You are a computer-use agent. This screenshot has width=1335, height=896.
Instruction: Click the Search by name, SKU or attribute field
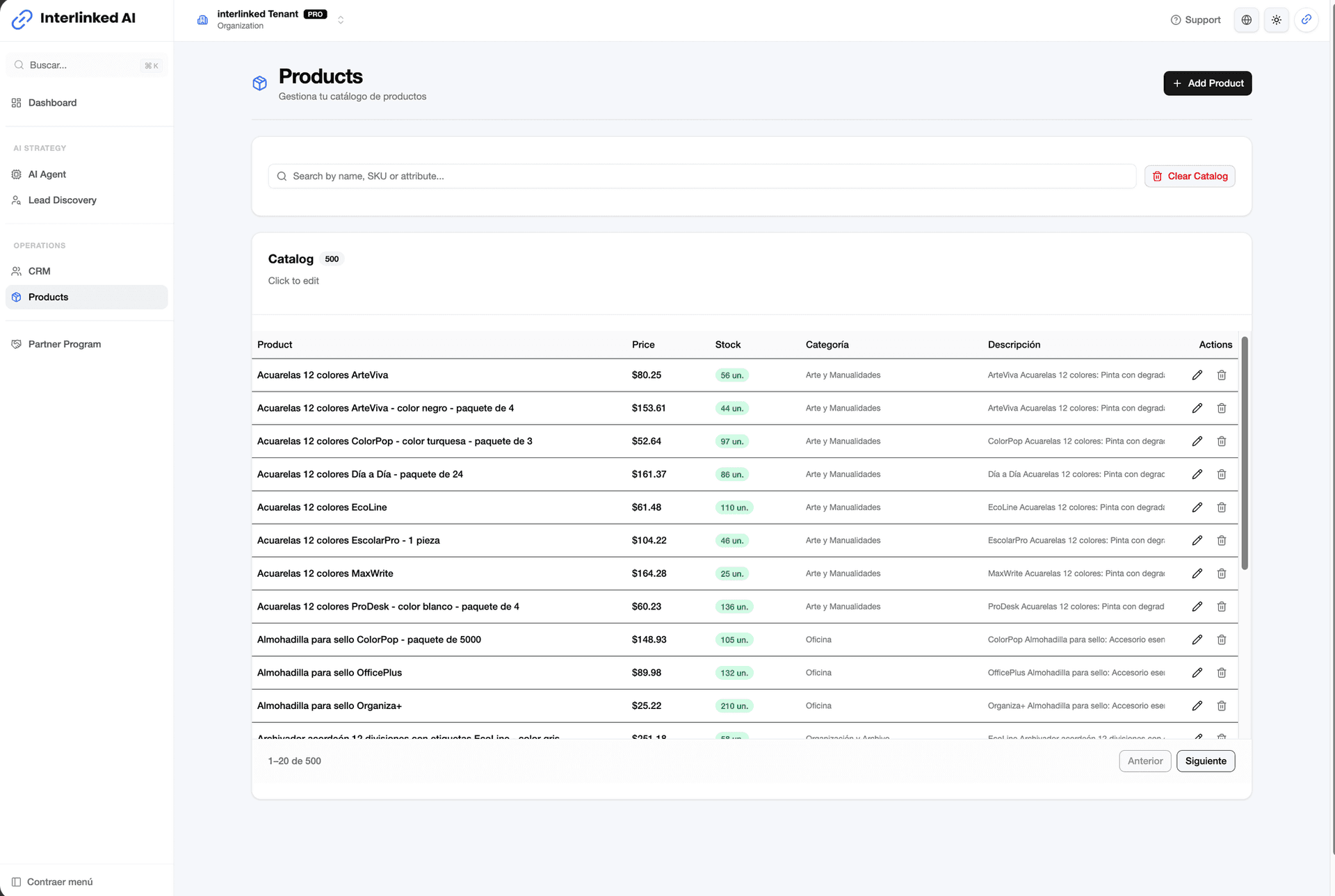(702, 177)
